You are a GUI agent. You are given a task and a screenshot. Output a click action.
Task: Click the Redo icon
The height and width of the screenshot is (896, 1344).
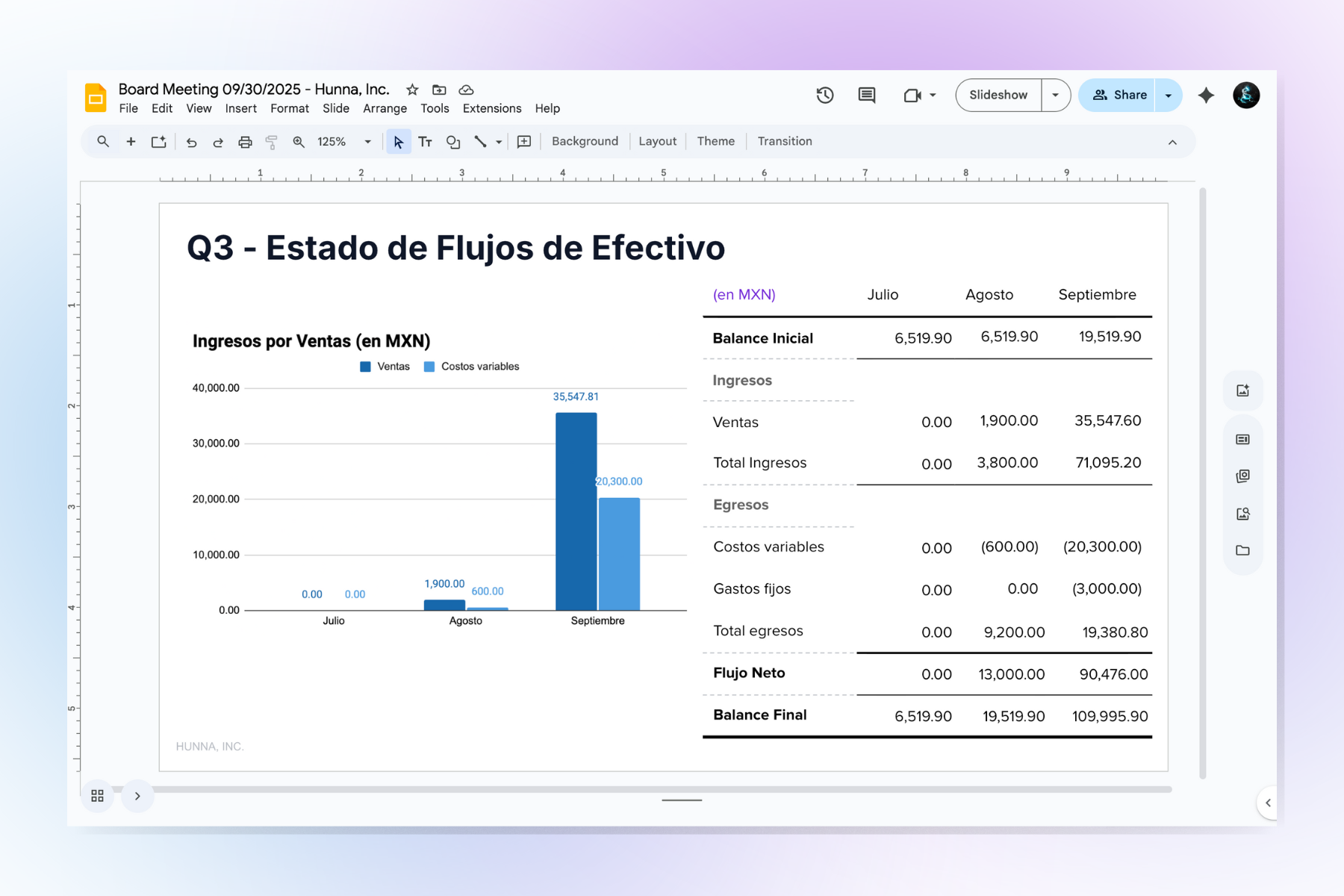click(x=218, y=141)
